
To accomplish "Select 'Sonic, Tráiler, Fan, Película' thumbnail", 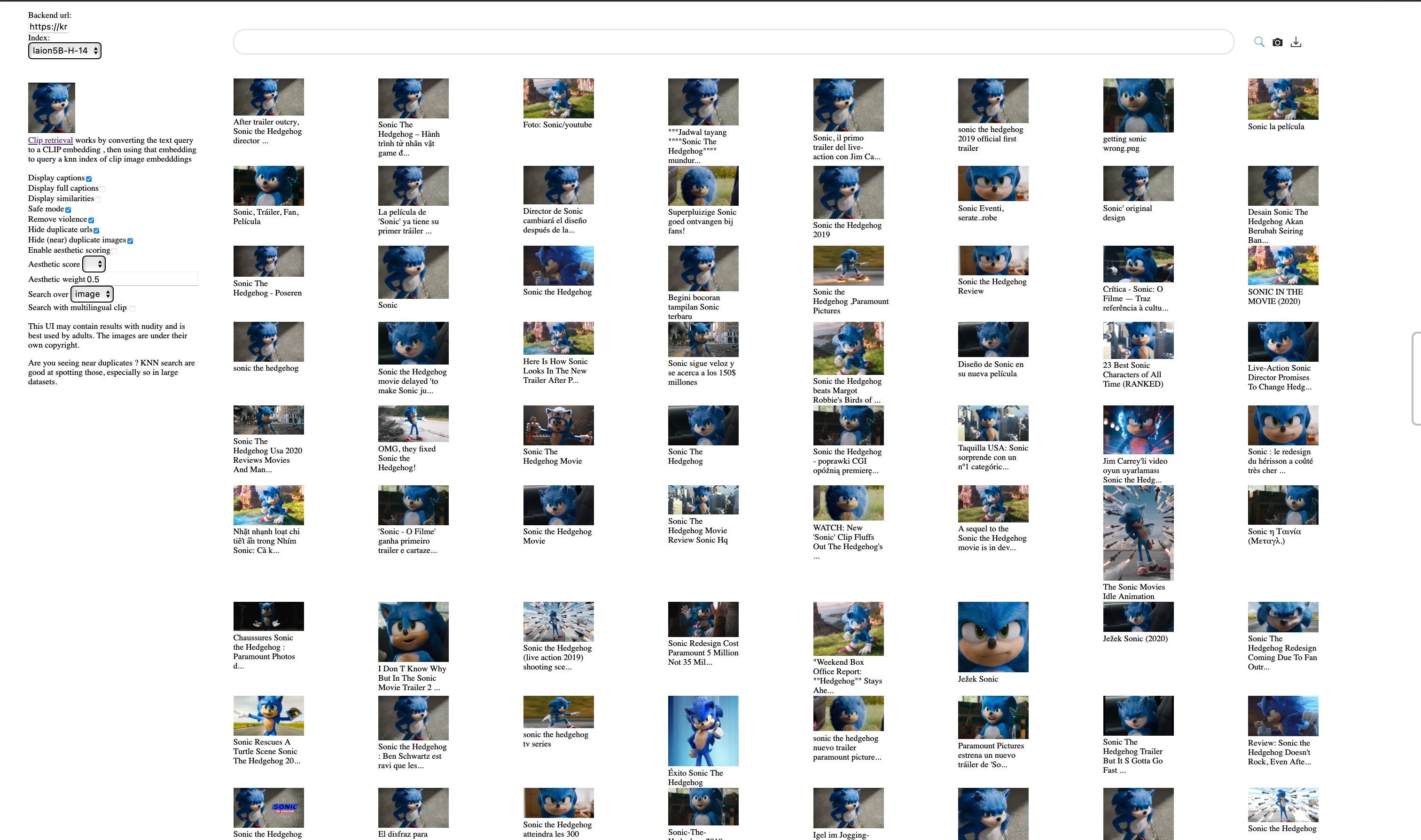I will (x=268, y=186).
